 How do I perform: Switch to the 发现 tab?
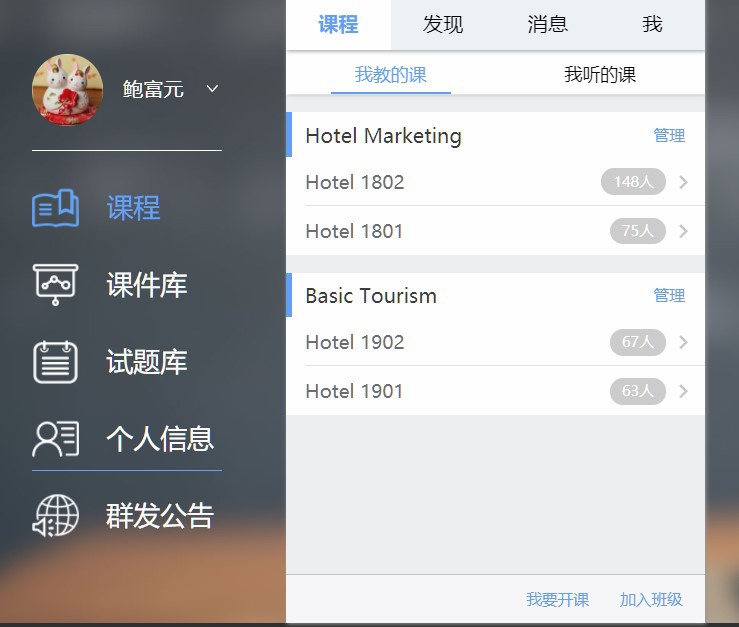point(443,25)
